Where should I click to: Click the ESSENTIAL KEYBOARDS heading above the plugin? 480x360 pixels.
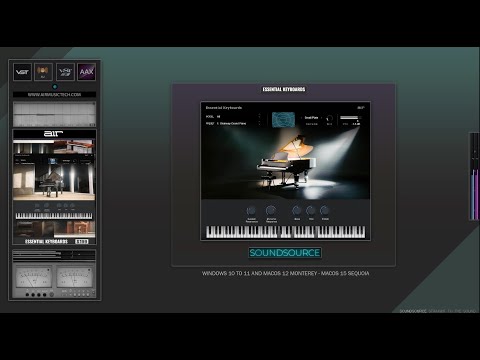(284, 89)
